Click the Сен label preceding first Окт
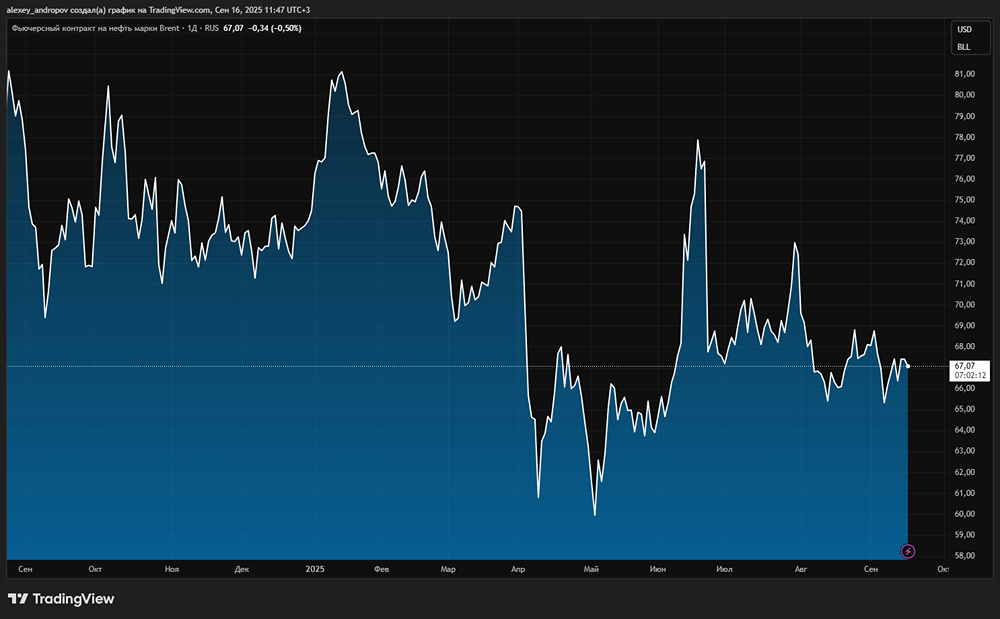 26,569
